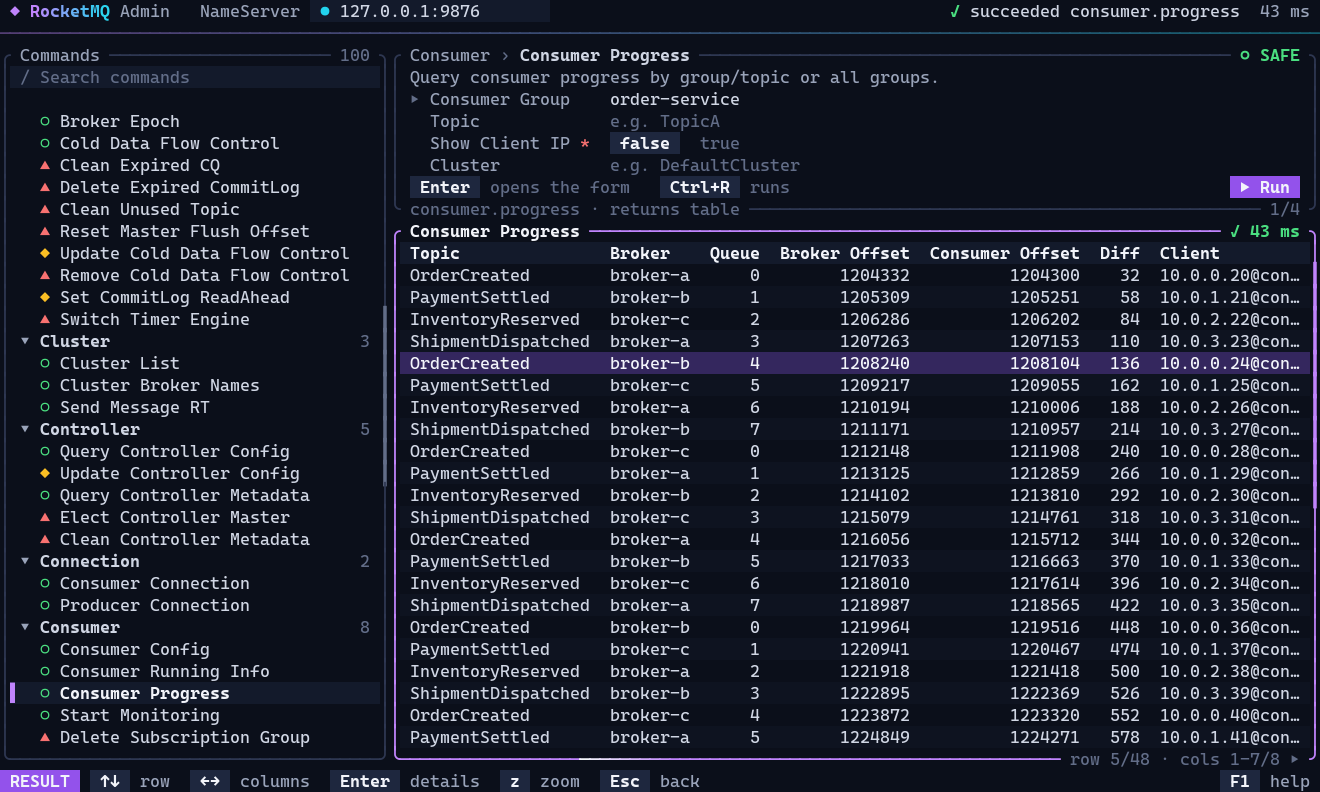Click the red triangle beside Clean Unused Topic
Image resolution: width=1320 pixels, height=792 pixels.
coord(45,210)
